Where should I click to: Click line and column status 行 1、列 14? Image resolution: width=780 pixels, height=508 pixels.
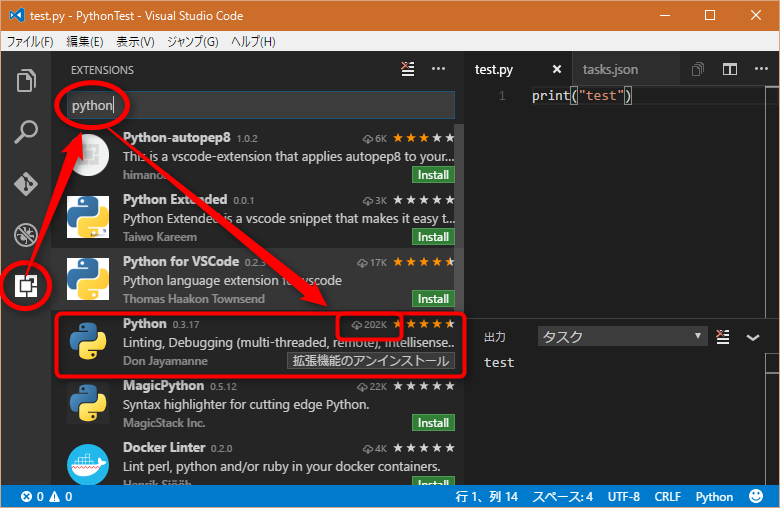click(487, 497)
